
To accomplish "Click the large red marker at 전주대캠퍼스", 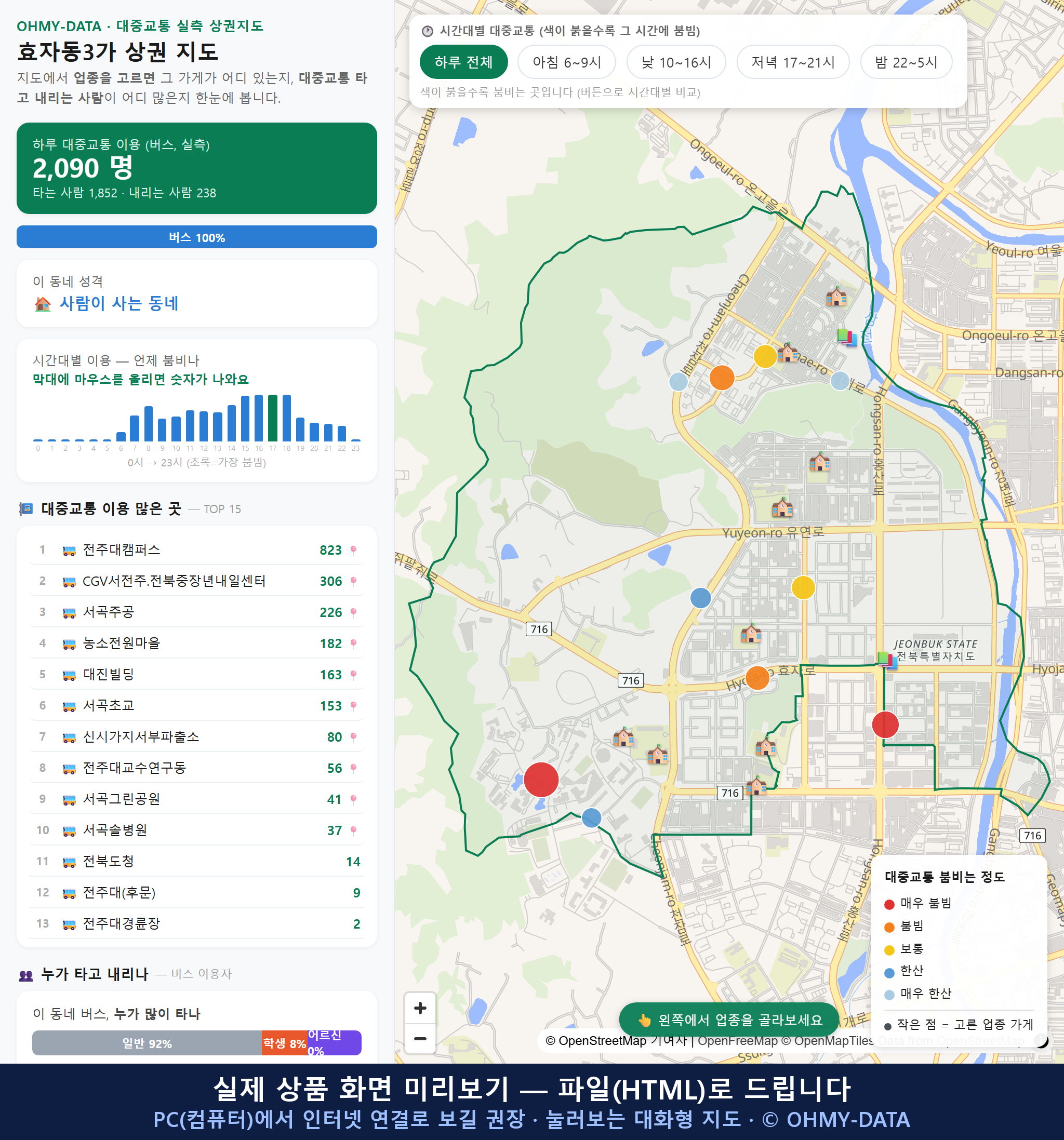I will [x=541, y=780].
